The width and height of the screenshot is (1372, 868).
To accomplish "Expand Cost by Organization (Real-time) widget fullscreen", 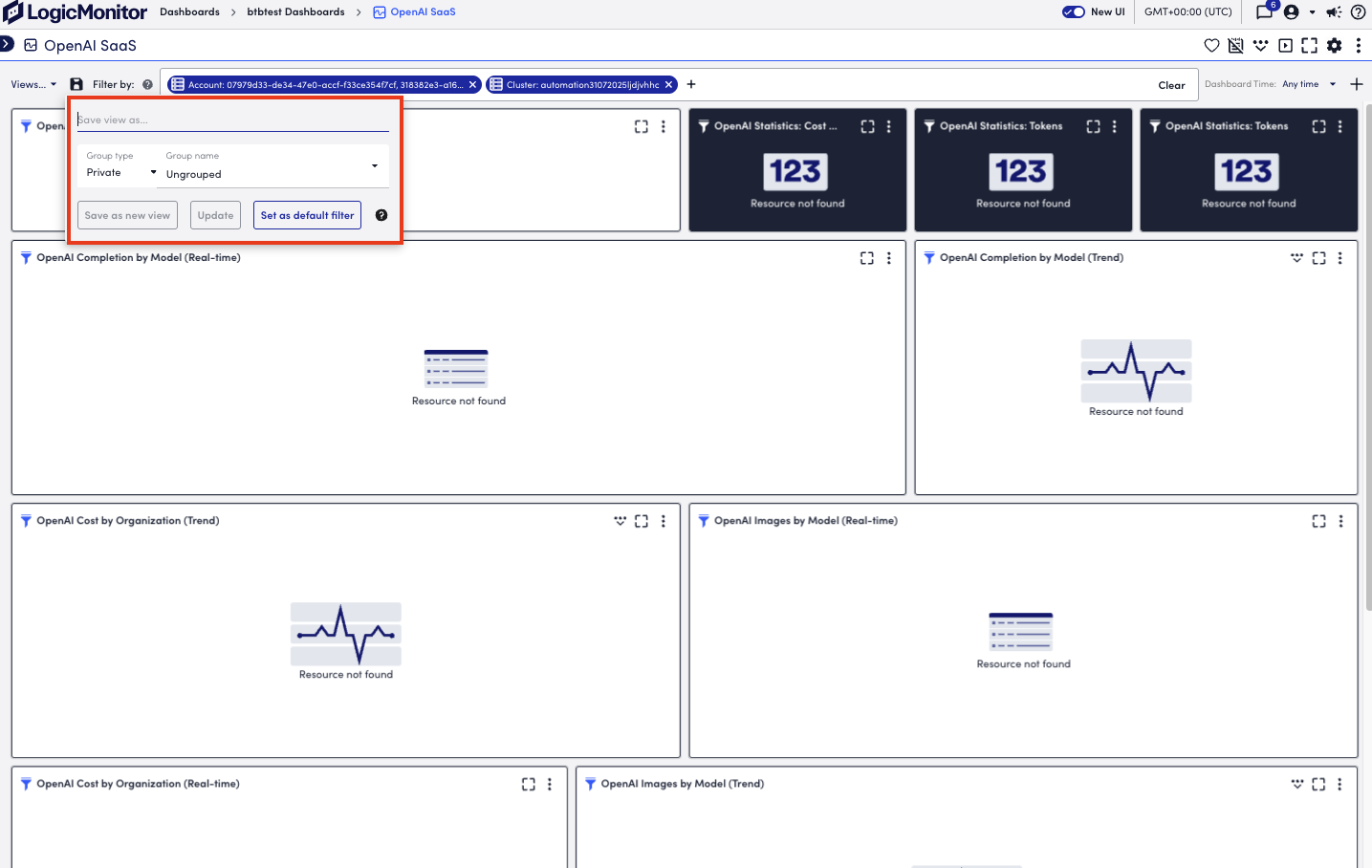I will pos(529,784).
